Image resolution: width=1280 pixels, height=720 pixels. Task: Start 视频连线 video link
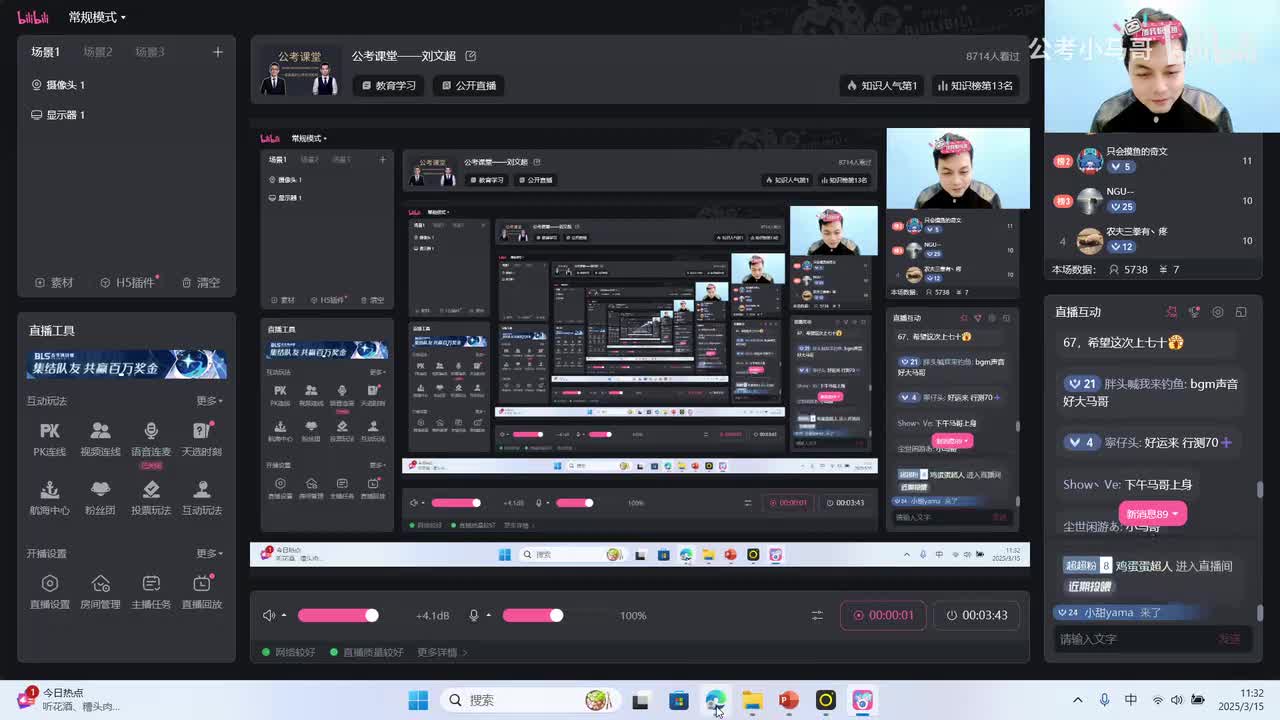(100, 439)
